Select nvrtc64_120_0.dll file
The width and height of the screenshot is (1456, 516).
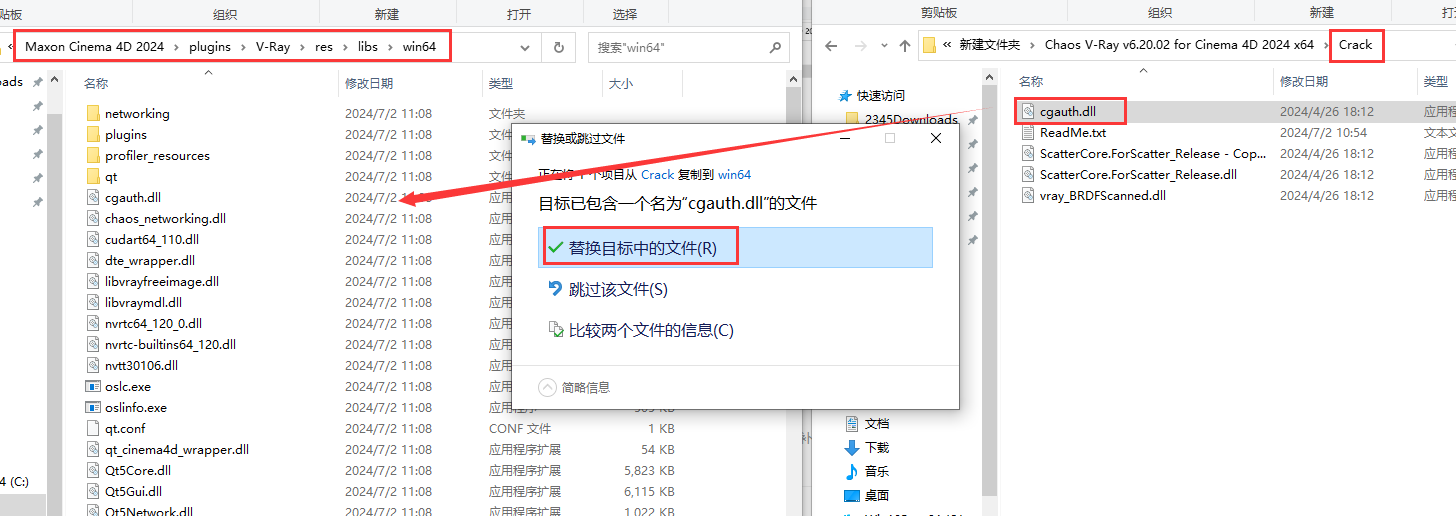[x=153, y=324]
